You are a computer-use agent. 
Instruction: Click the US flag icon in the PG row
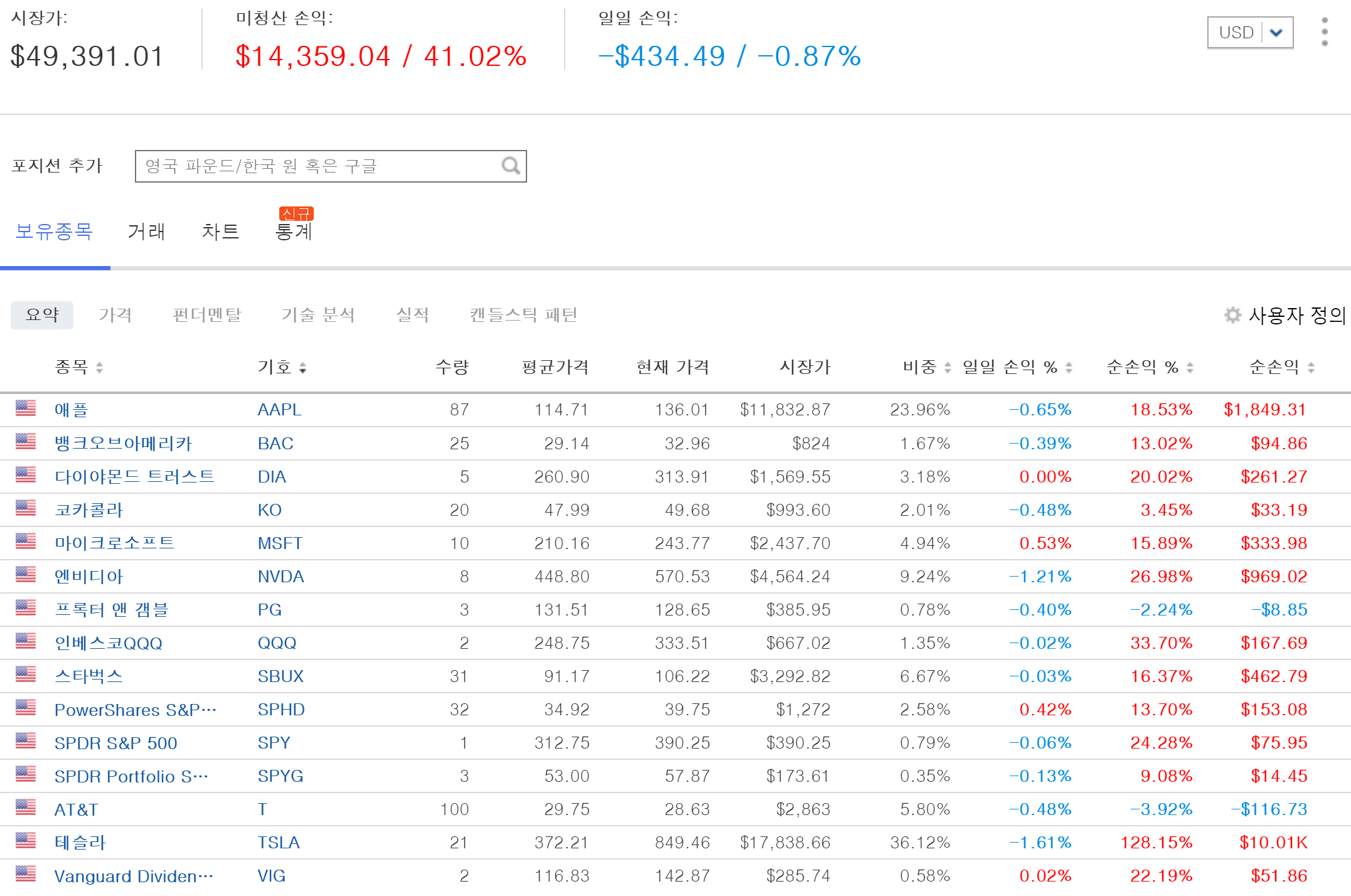(26, 607)
